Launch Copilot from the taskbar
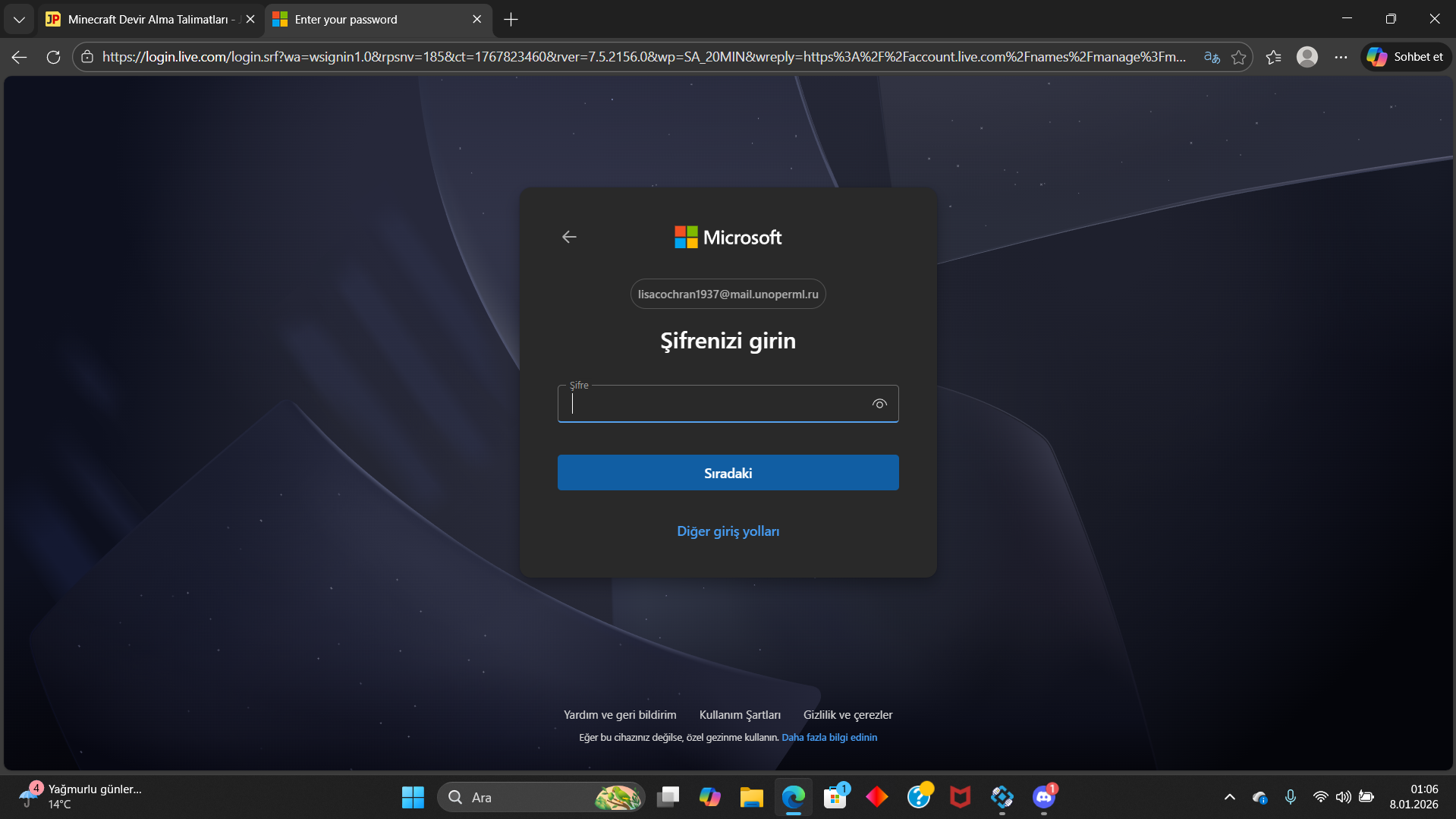 coord(710,797)
